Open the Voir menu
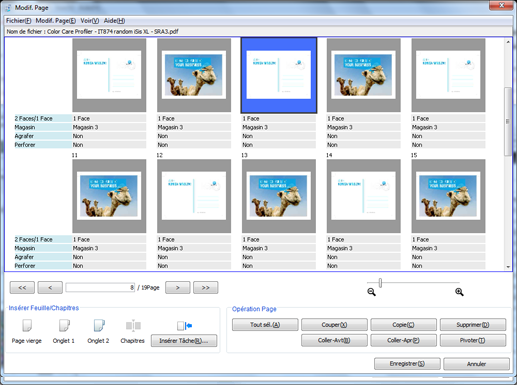The image size is (517, 385). tap(90, 21)
